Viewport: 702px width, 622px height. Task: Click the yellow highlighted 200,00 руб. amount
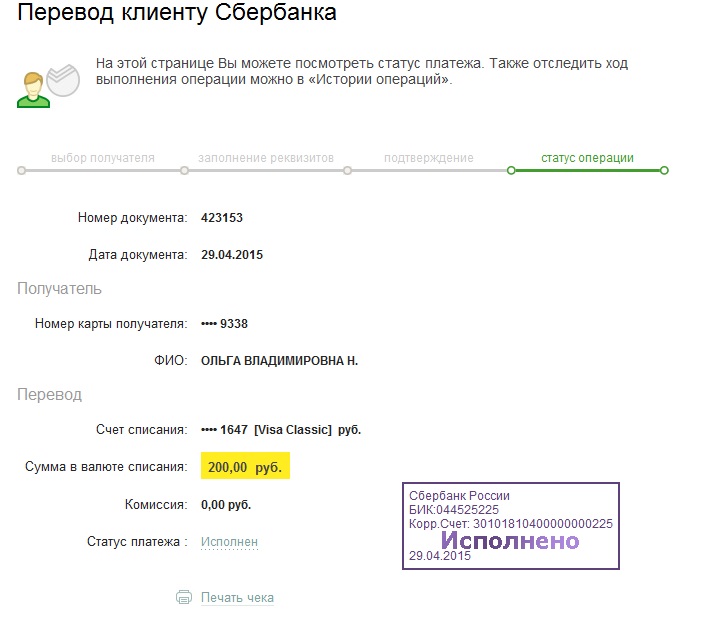[245, 466]
